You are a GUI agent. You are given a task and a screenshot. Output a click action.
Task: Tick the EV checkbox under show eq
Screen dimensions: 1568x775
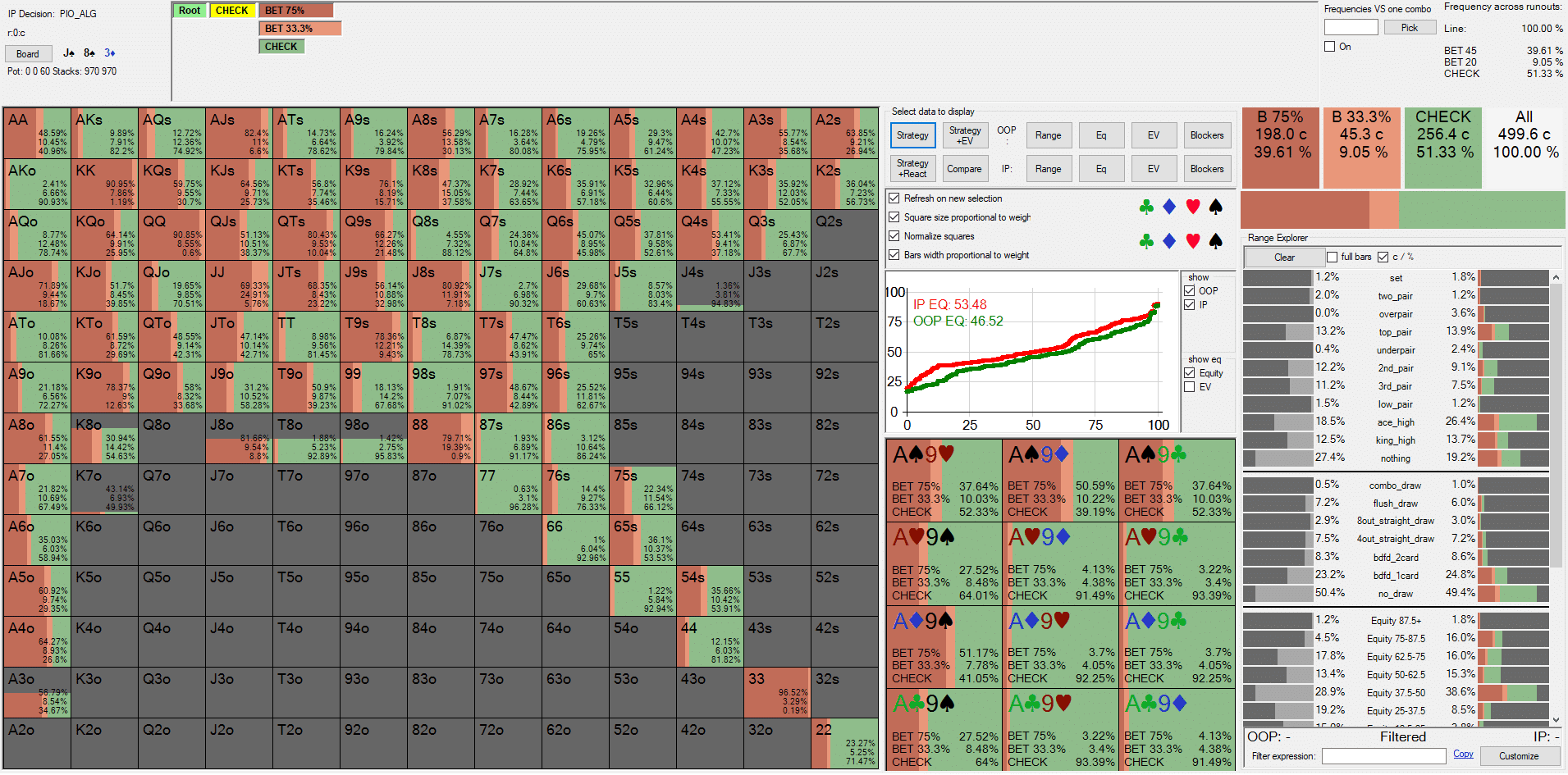pos(1189,387)
